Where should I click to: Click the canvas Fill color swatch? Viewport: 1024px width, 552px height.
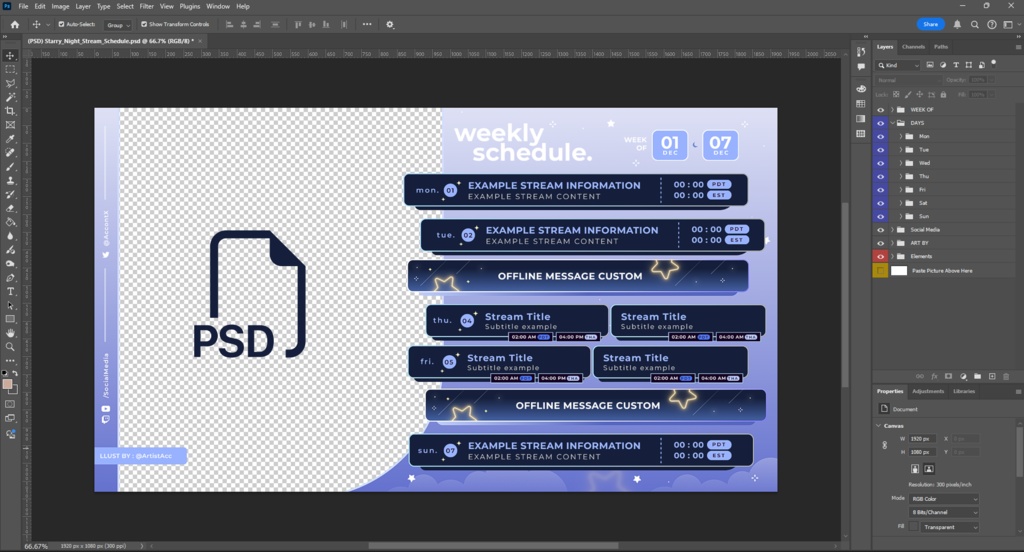914,527
